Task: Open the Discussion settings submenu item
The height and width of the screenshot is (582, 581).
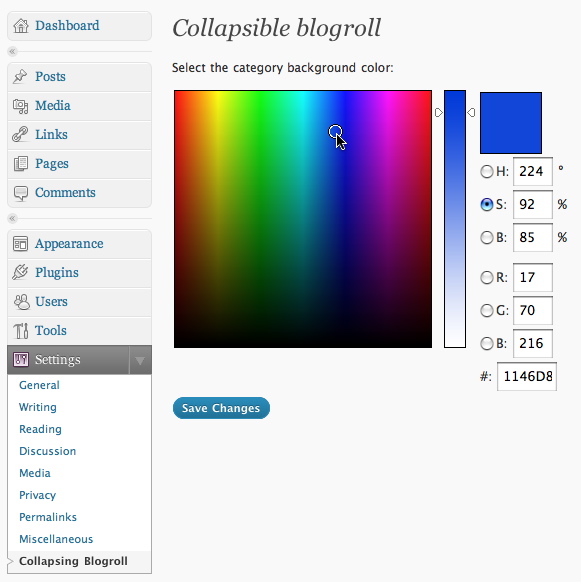Action: tap(48, 451)
